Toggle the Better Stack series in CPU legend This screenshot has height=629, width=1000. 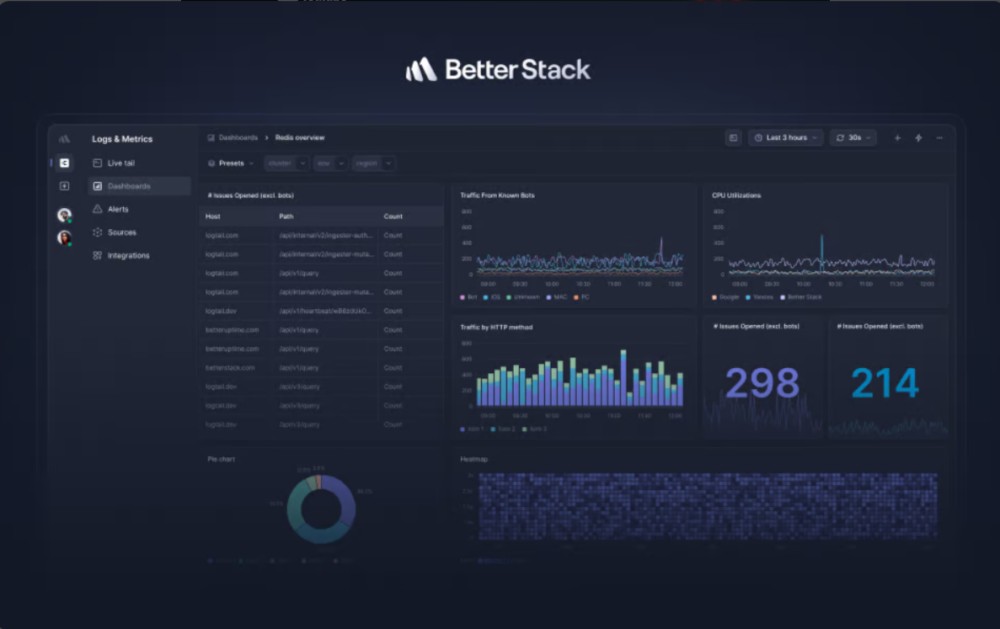(x=800, y=297)
